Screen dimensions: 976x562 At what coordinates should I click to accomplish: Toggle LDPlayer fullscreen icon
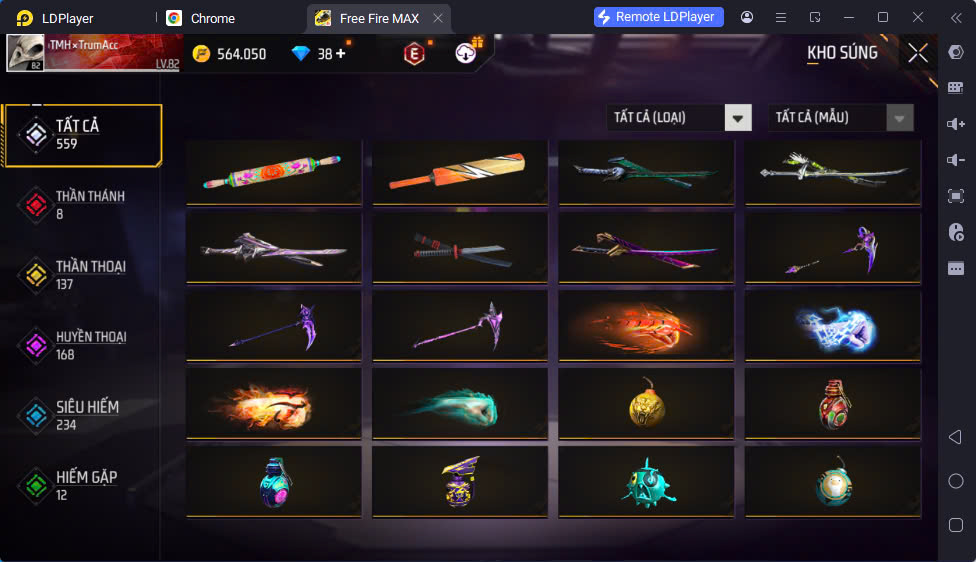coord(955,197)
